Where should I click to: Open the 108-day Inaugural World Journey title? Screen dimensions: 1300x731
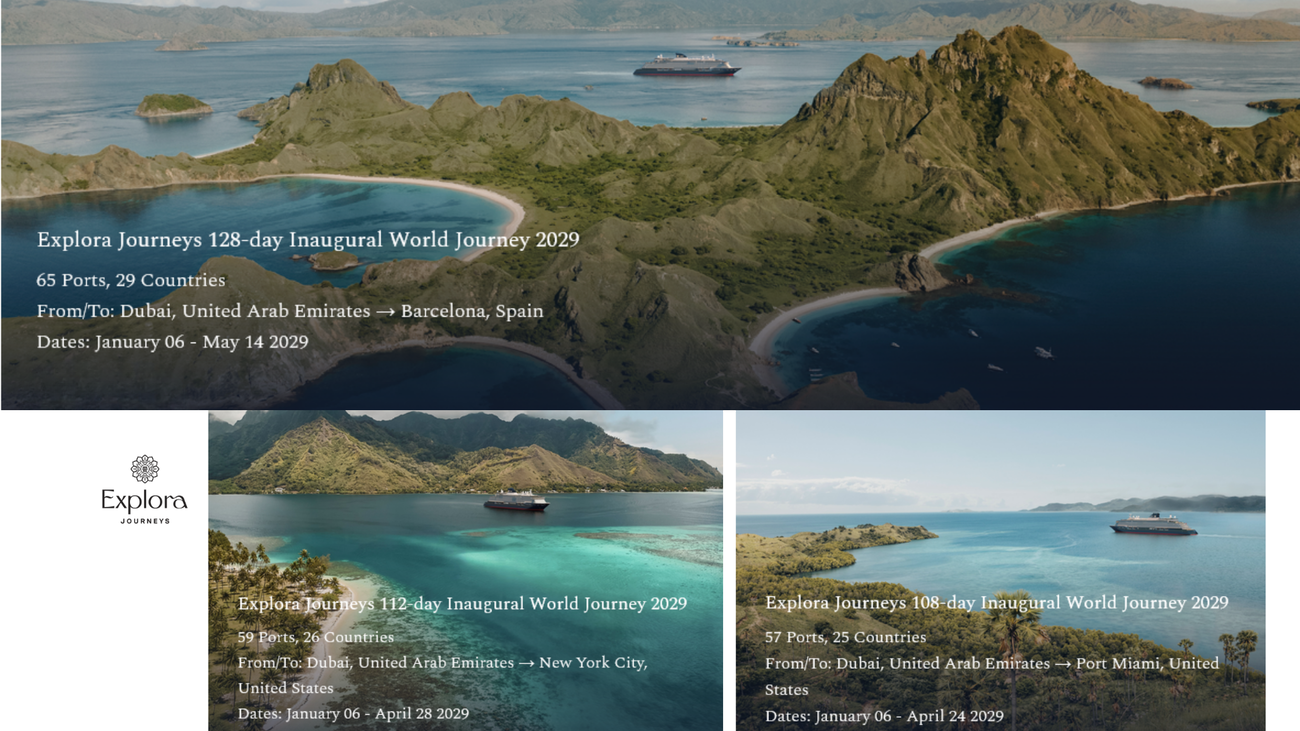[x=997, y=603]
